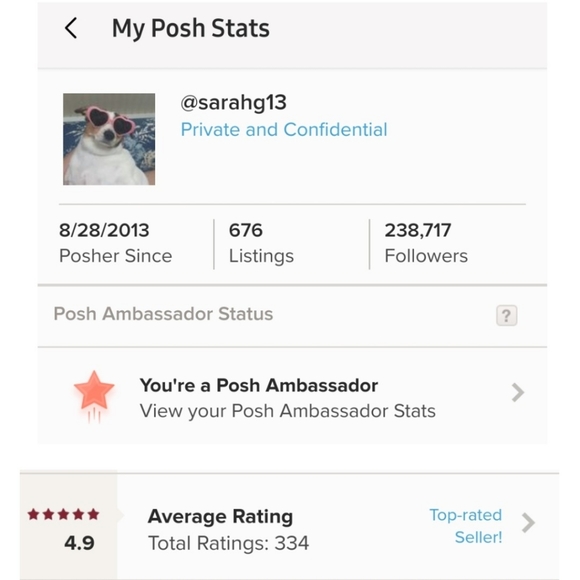Select the @sarahg13 username
580x580 pixels.
tap(233, 102)
